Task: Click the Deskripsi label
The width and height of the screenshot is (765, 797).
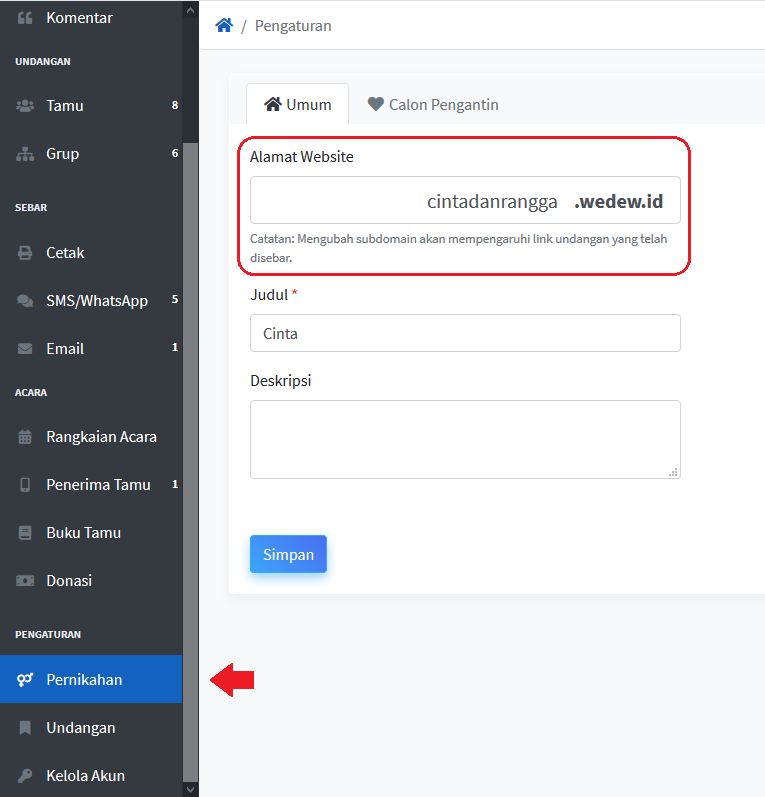Action: pyautogui.click(x=281, y=381)
